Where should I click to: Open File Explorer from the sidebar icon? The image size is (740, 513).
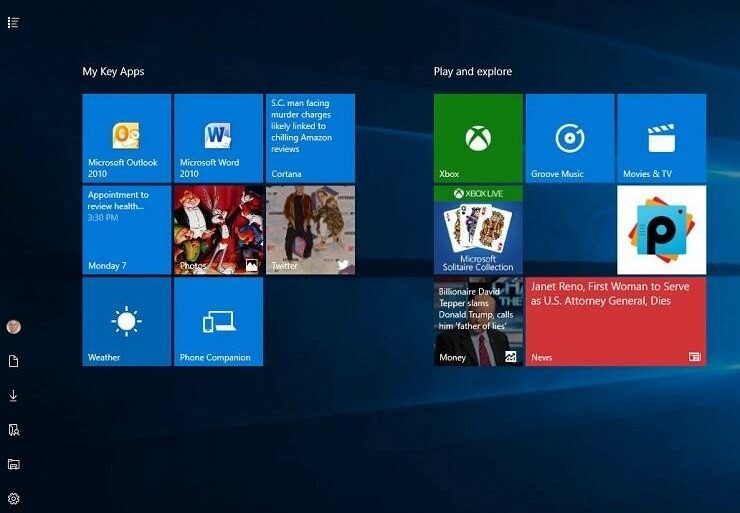click(14, 464)
